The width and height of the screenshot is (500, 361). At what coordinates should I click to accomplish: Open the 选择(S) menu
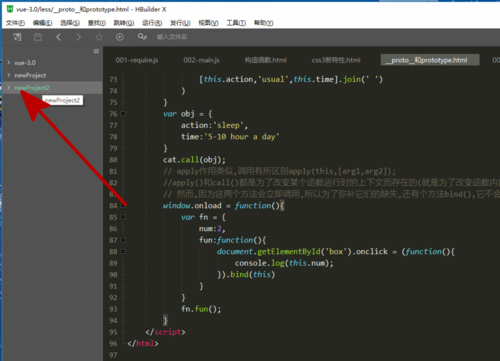pyautogui.click(x=70, y=23)
